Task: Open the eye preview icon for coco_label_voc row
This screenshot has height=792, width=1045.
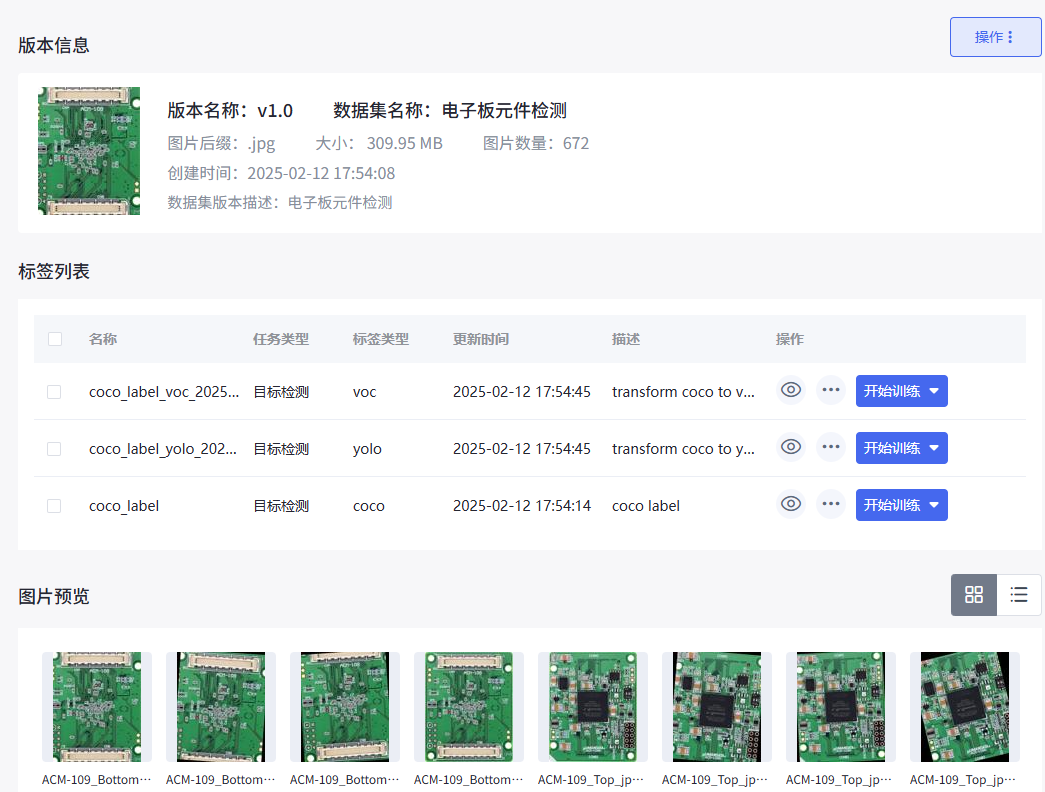Action: [791, 391]
